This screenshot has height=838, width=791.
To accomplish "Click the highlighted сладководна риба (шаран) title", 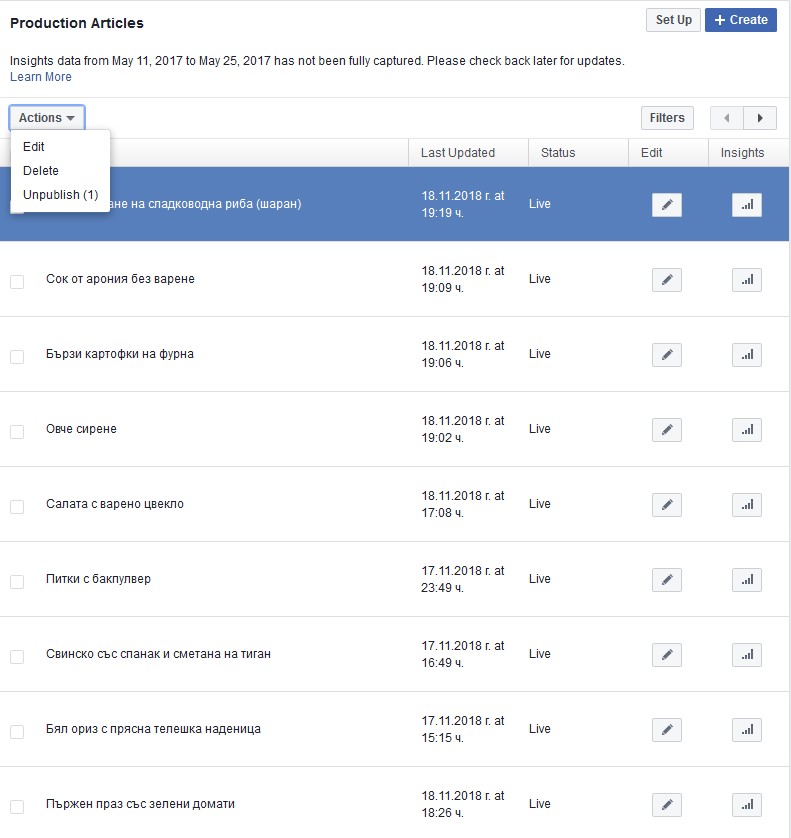I will (206, 204).
